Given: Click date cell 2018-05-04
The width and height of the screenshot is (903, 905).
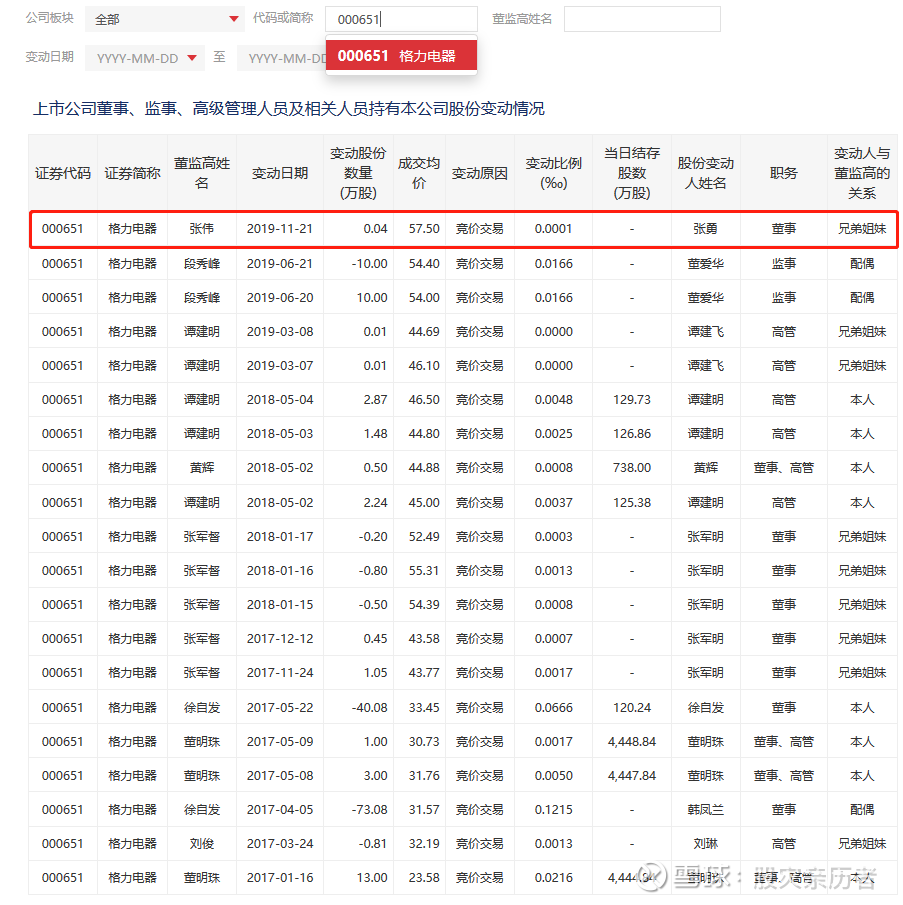Looking at the screenshot, I should coord(280,400).
